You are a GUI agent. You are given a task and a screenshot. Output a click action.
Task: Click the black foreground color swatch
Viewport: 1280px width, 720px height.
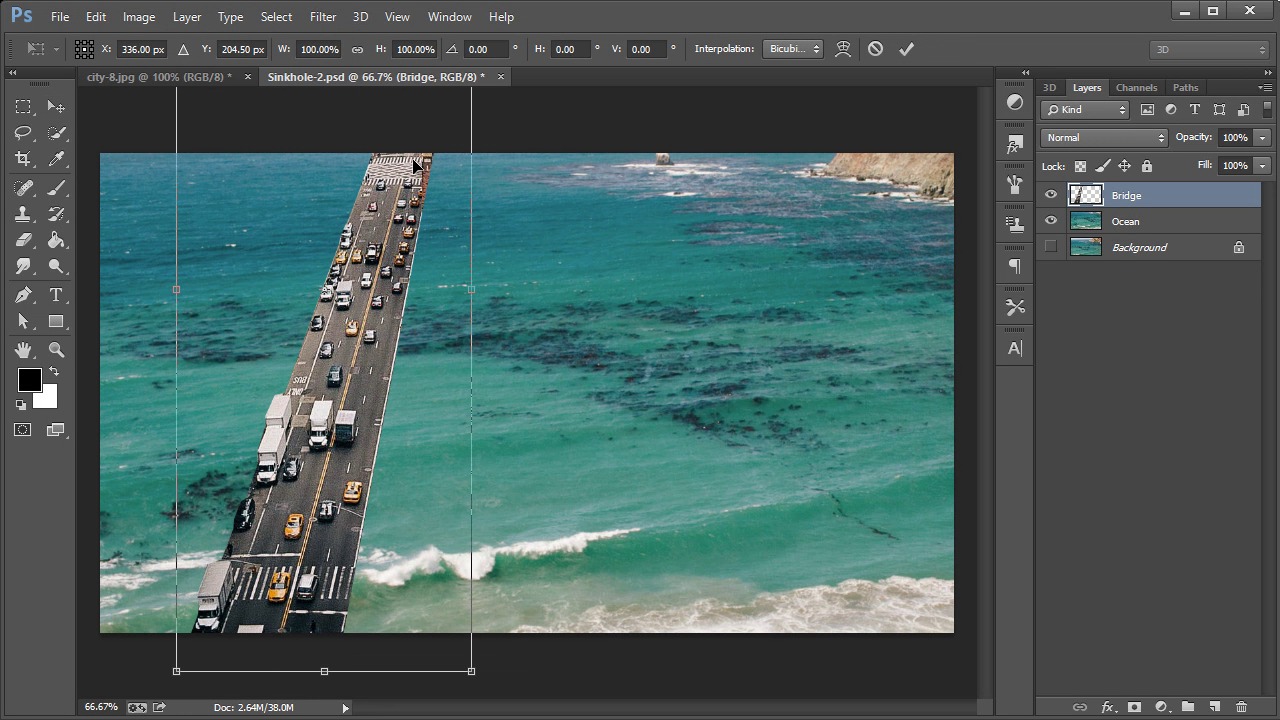(x=29, y=380)
